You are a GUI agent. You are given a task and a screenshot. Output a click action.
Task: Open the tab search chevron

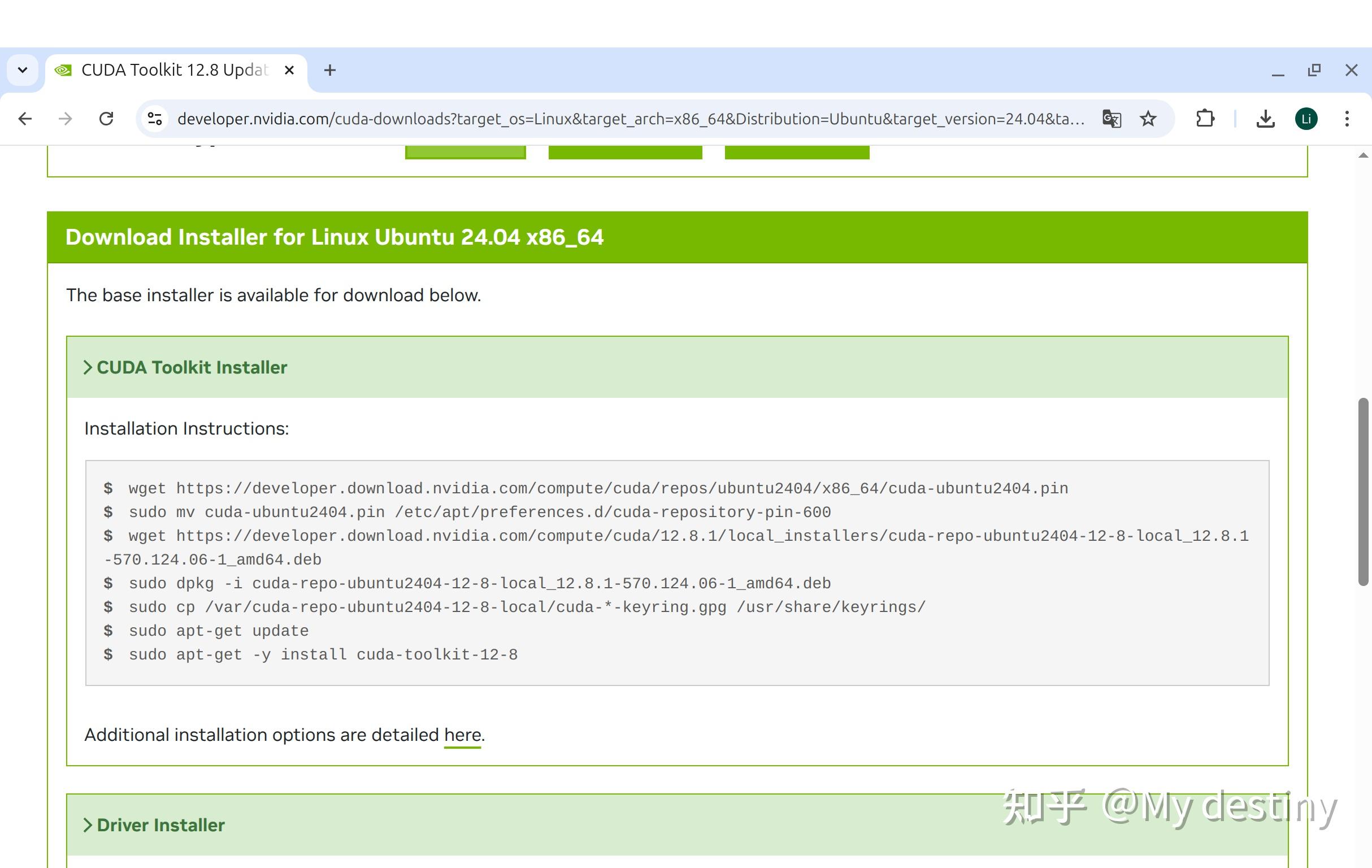21,70
